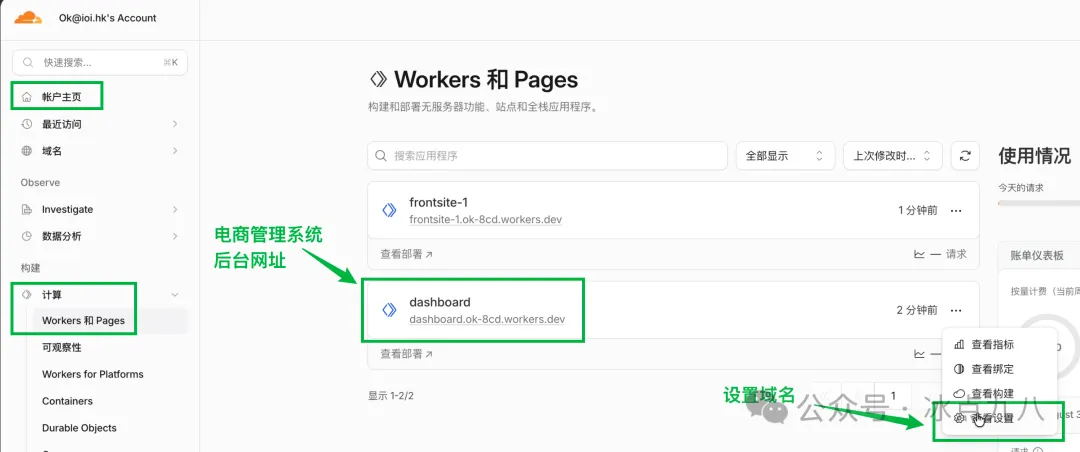The height and width of the screenshot is (452, 1080).
Task: Click the 账单仪表板 card heading
Action: [x=1037, y=256]
